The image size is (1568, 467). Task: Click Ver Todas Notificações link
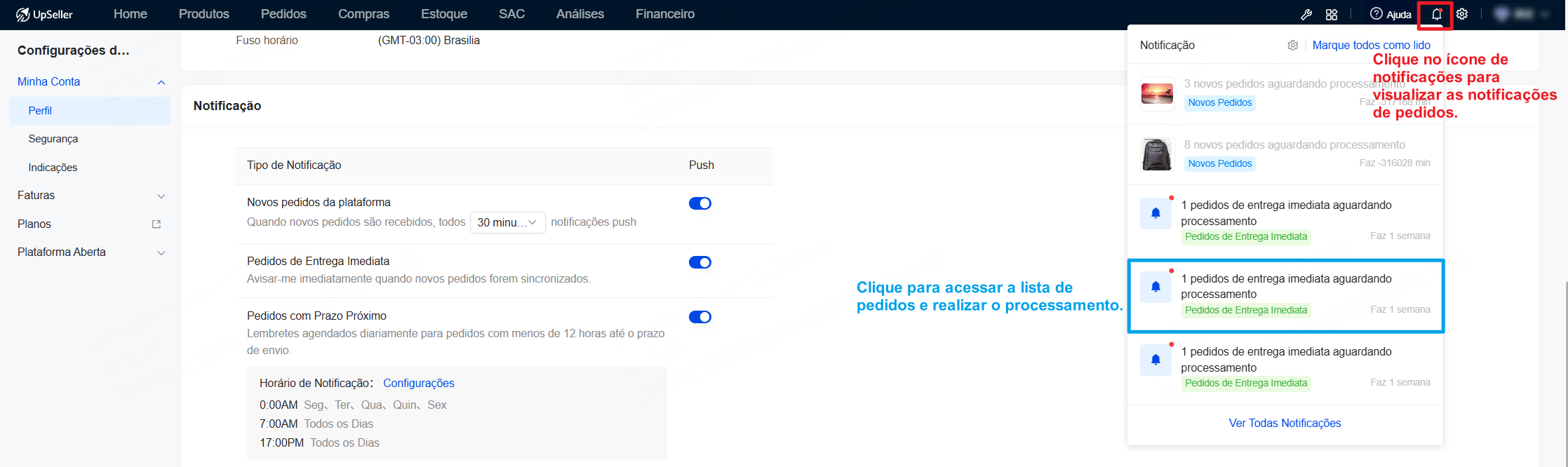pyautogui.click(x=1285, y=424)
